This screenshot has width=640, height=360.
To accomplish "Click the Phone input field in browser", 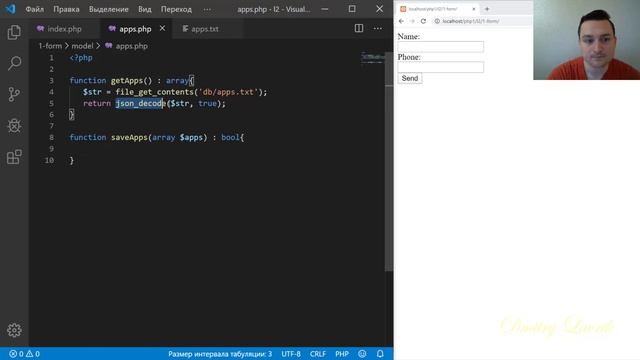I will [x=441, y=67].
